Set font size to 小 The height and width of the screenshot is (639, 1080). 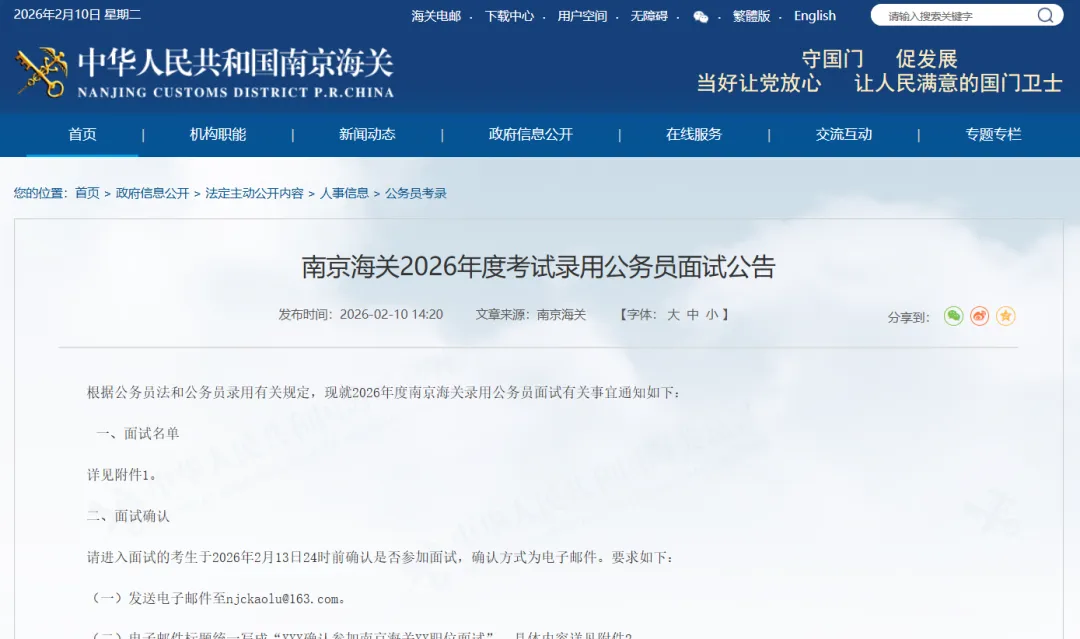pos(712,315)
